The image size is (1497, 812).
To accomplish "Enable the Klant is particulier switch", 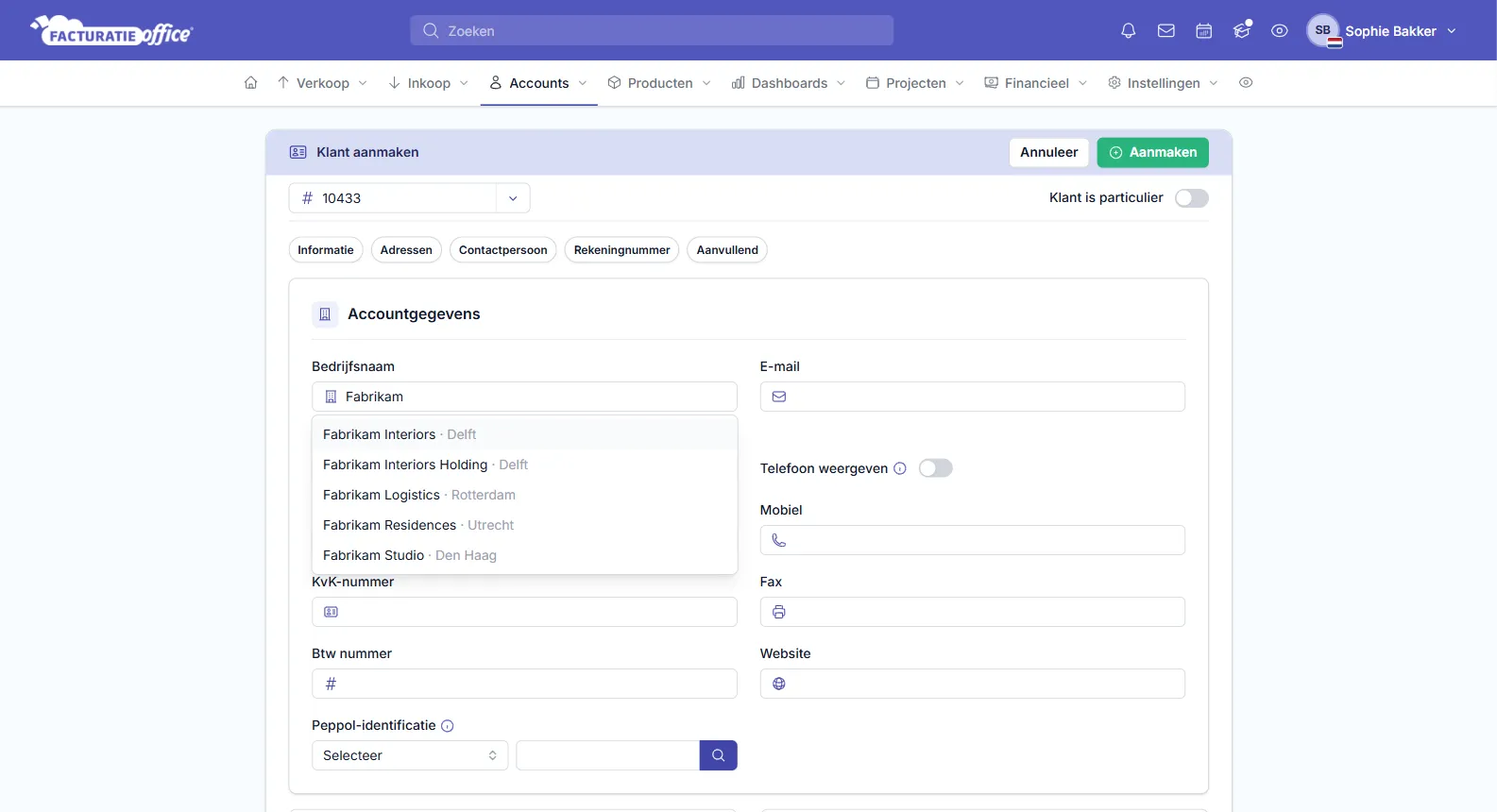I will pos(1191,198).
